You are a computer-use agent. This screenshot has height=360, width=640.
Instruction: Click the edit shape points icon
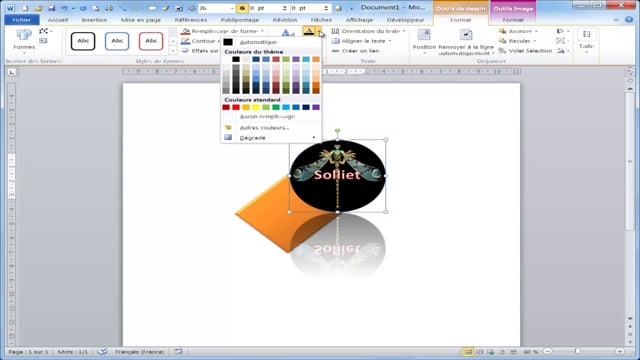44,31
